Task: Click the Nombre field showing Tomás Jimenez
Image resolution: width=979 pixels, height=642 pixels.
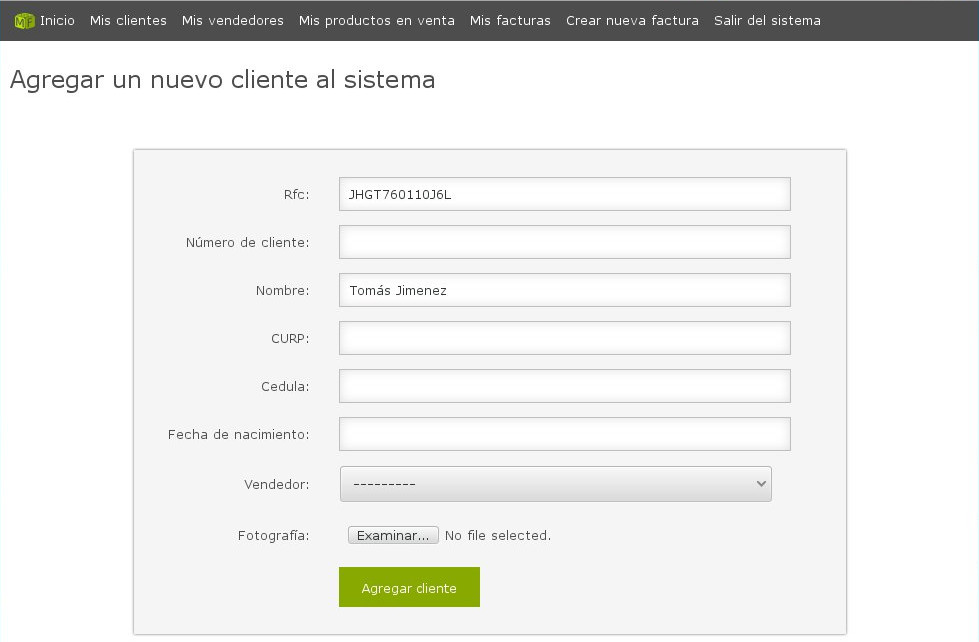Action: (564, 289)
